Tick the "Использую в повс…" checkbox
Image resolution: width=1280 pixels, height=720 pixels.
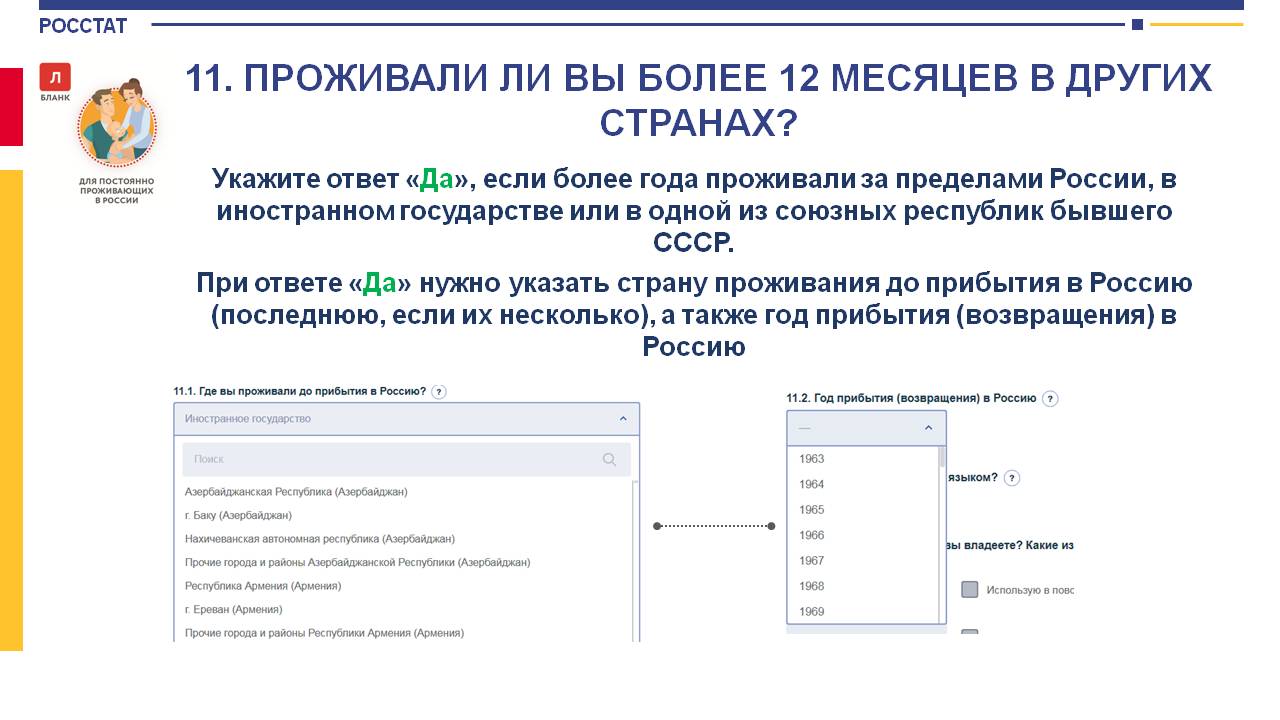coord(969,590)
